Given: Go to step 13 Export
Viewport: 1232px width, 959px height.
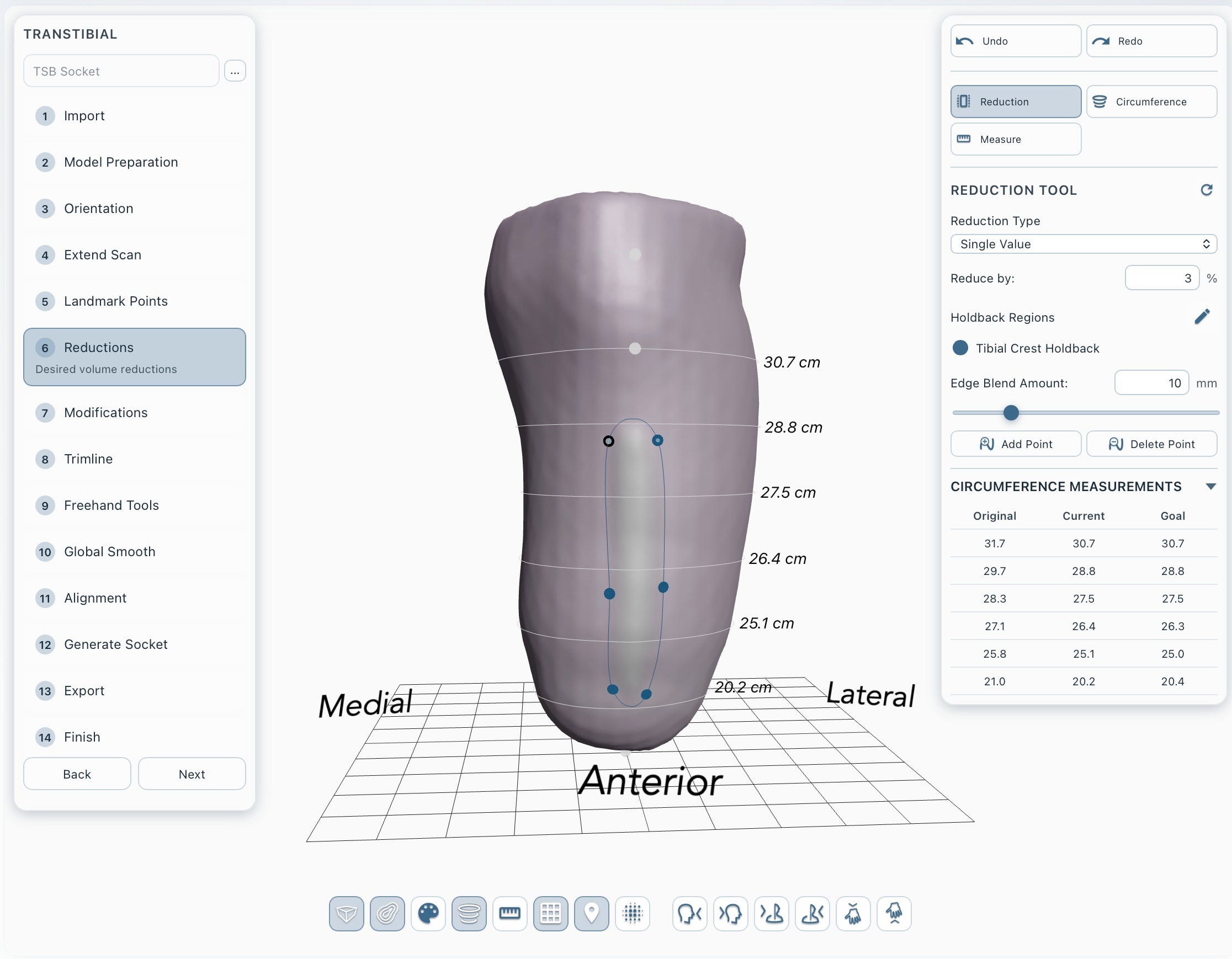Looking at the screenshot, I should coord(134,691).
